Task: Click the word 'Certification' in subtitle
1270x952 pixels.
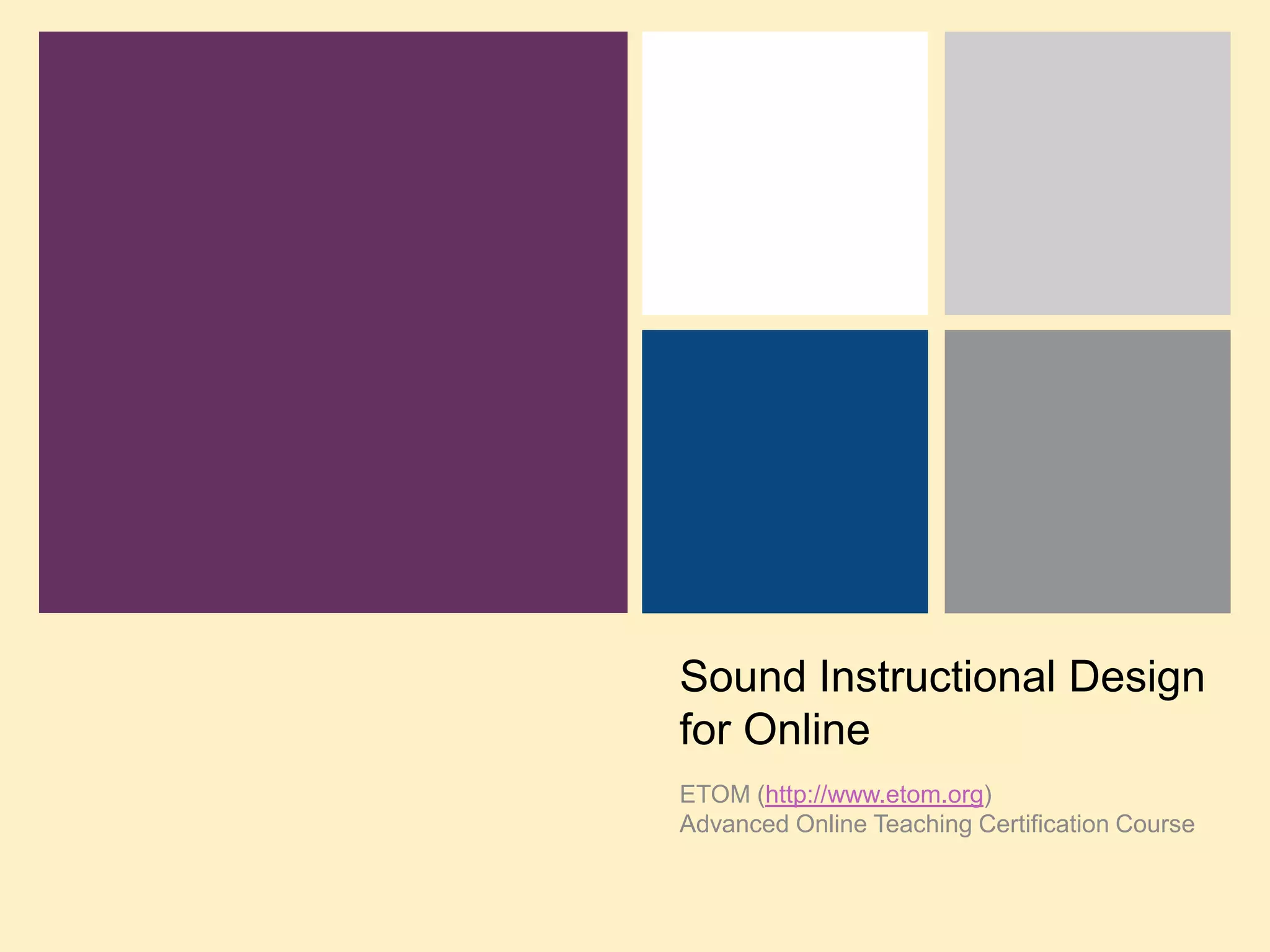Action: click(x=1043, y=824)
